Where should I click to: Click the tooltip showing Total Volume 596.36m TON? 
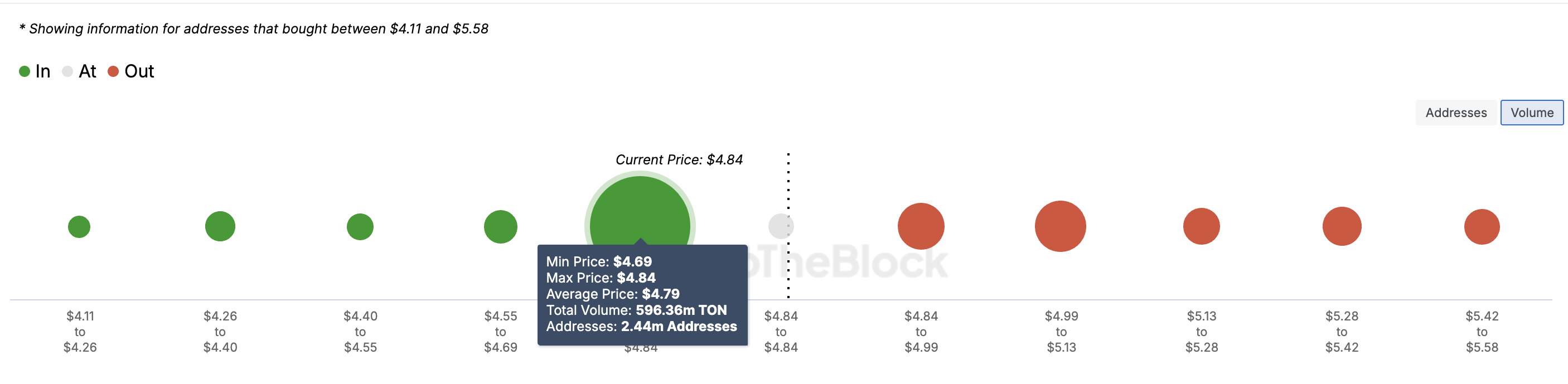(x=642, y=295)
